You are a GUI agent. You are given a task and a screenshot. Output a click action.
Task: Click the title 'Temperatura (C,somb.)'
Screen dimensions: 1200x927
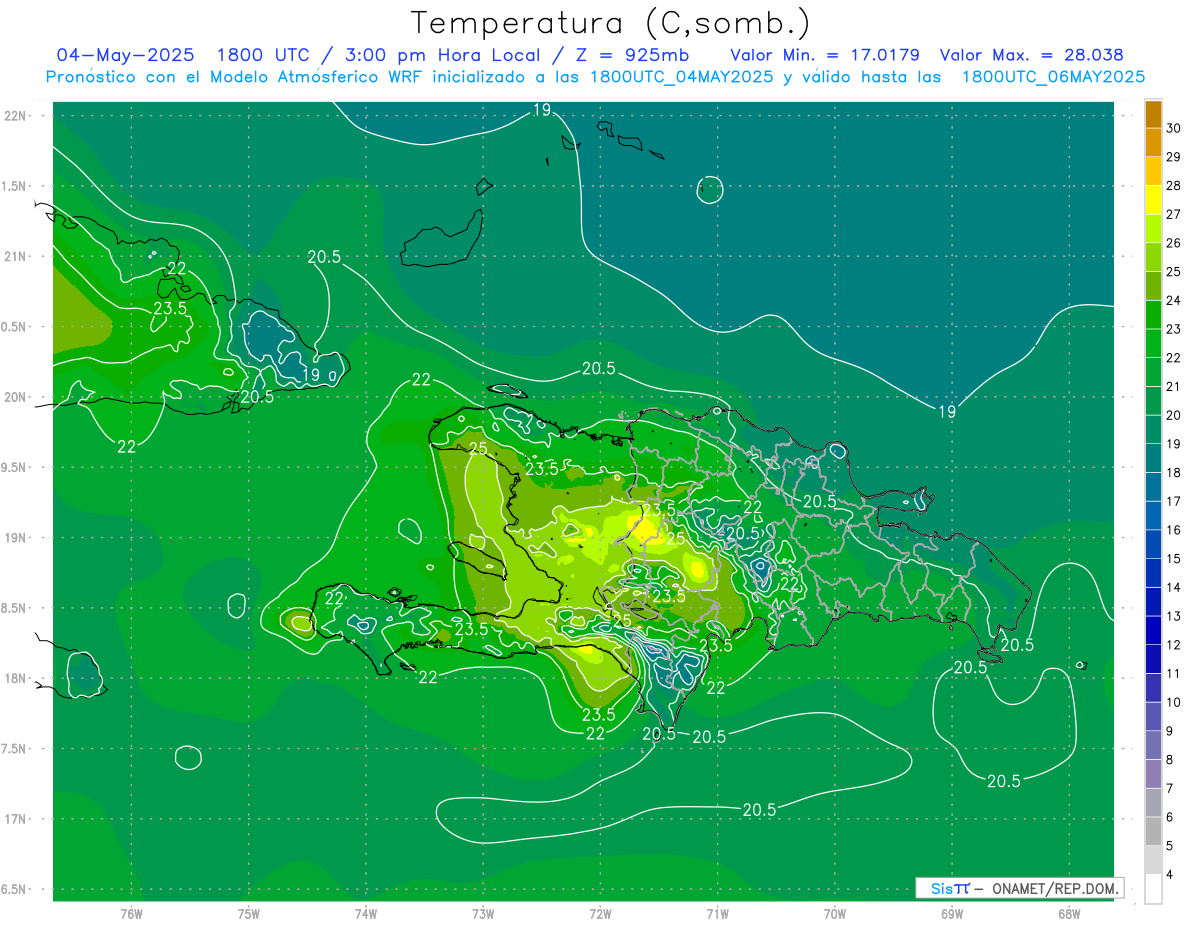[611, 23]
